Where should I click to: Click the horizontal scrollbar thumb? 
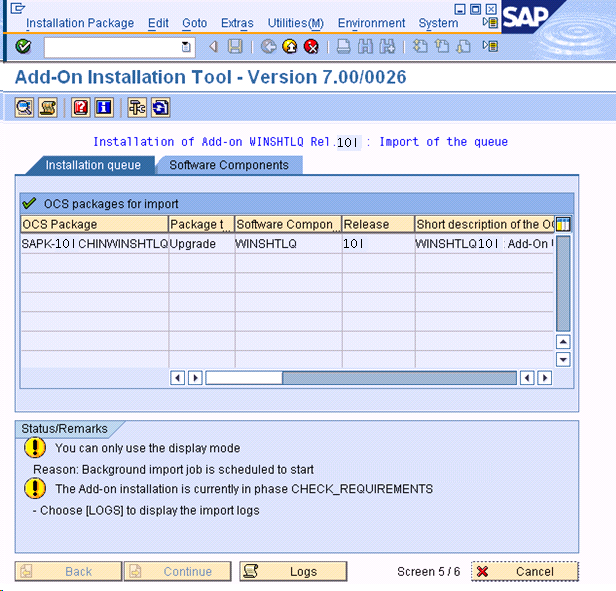coord(244,378)
